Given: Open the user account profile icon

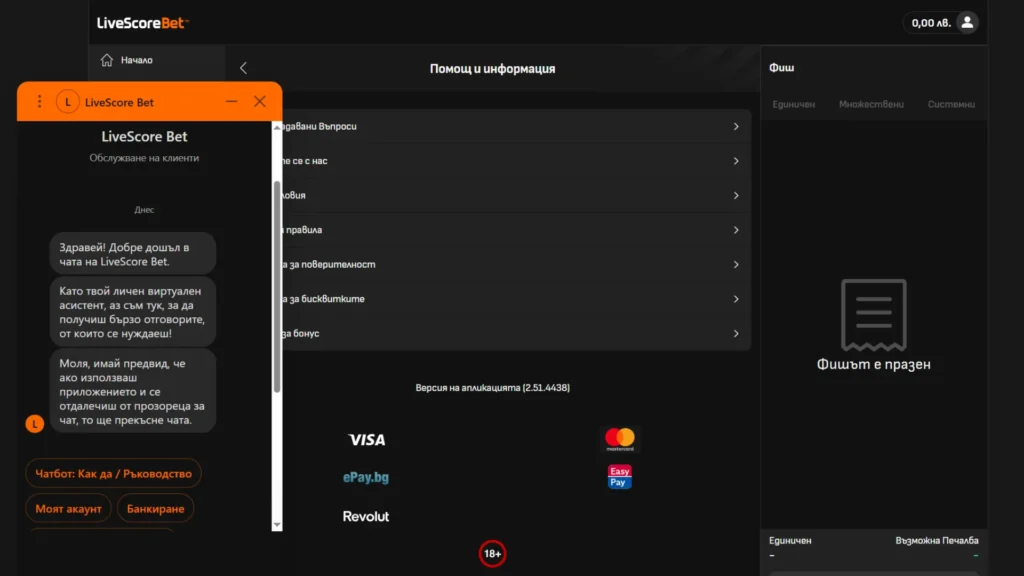Looking at the screenshot, I should click(x=967, y=22).
